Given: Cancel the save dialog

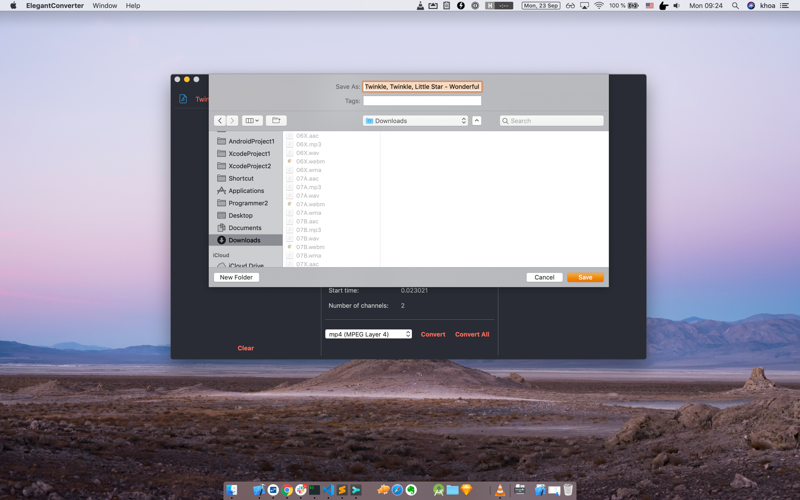Looking at the screenshot, I should (544, 277).
